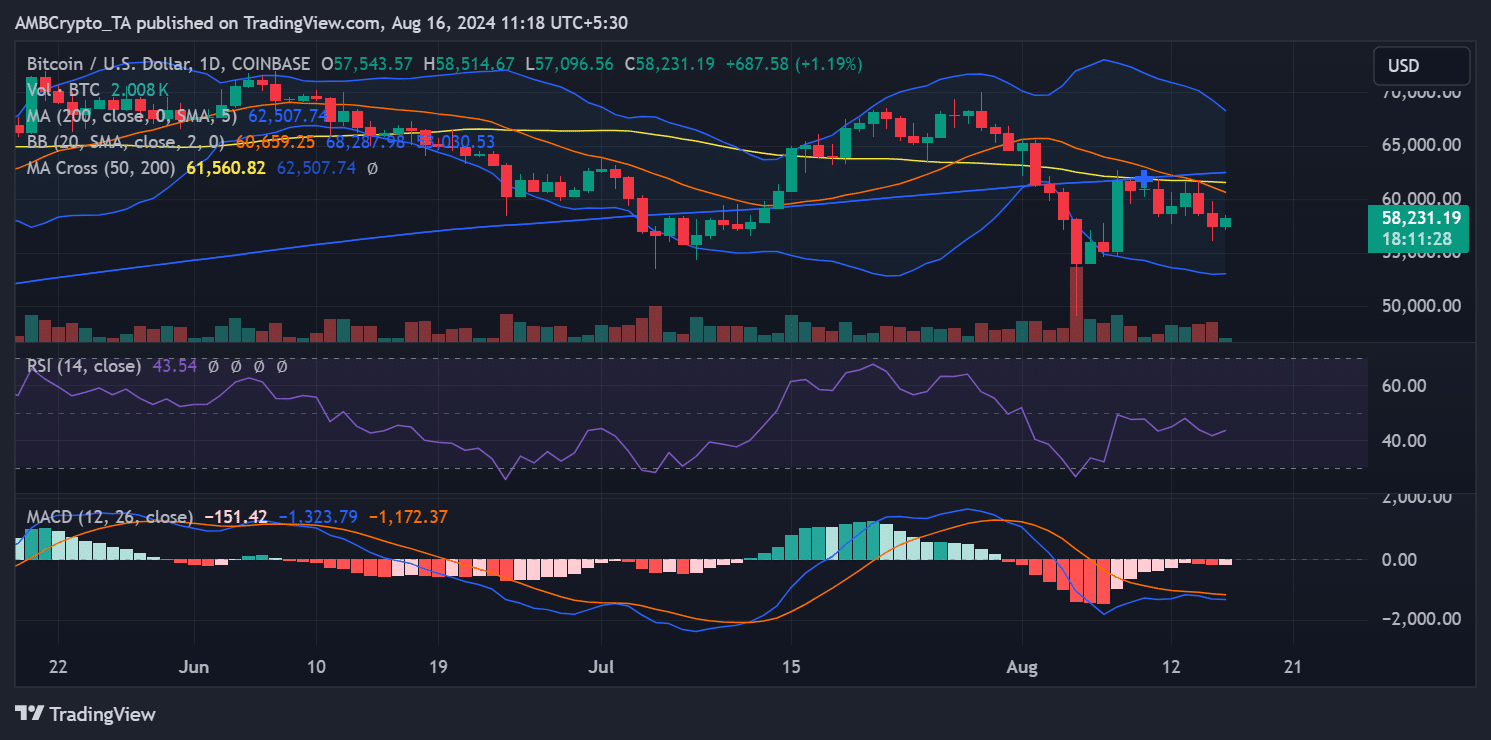Viewport: 1491px width, 740px height.
Task: Click the 10 date label on time axis
Action: 316,667
